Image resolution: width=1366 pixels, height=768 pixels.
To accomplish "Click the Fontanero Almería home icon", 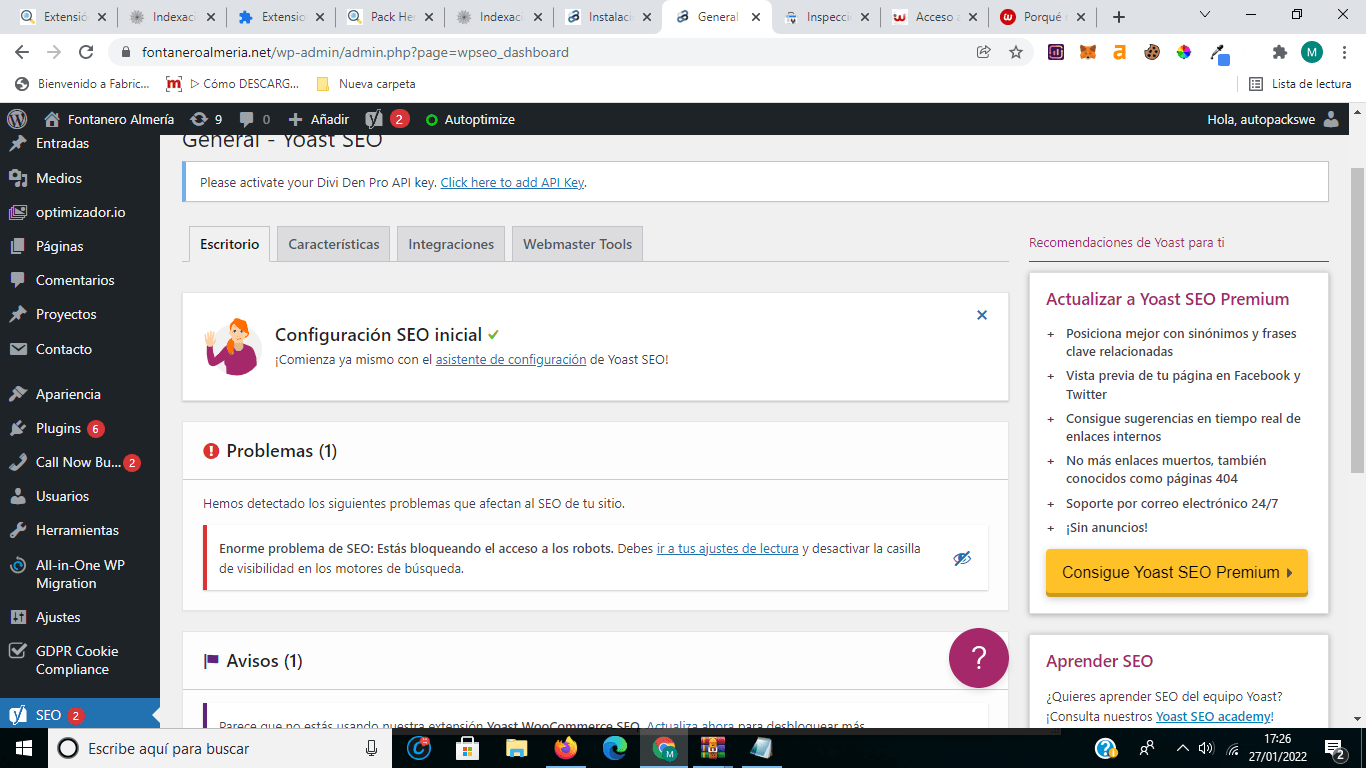I will pyautogui.click(x=52, y=119).
